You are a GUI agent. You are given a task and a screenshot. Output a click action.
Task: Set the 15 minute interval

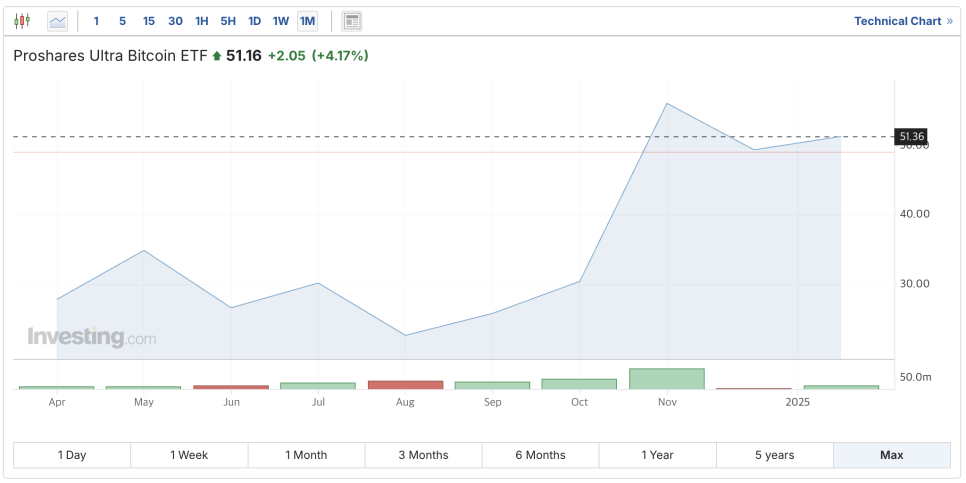tap(148, 21)
